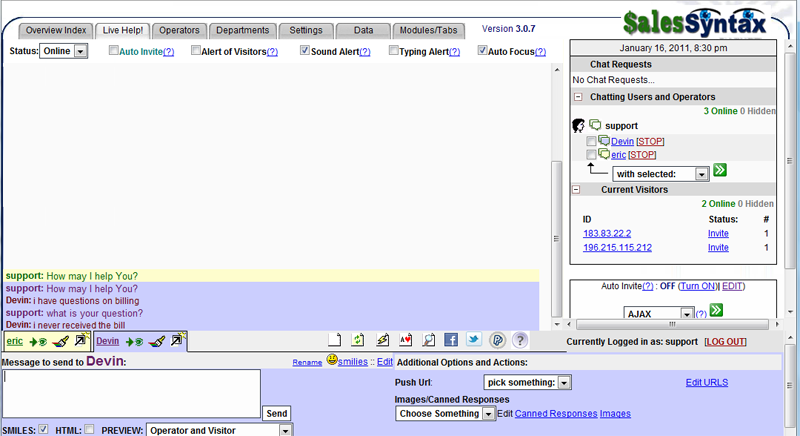This screenshot has width=800, height=436.
Task: Open the Departments tab
Action: coord(242,31)
